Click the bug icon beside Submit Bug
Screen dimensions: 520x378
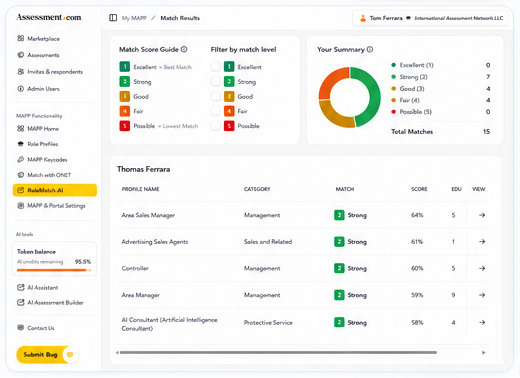tap(70, 354)
